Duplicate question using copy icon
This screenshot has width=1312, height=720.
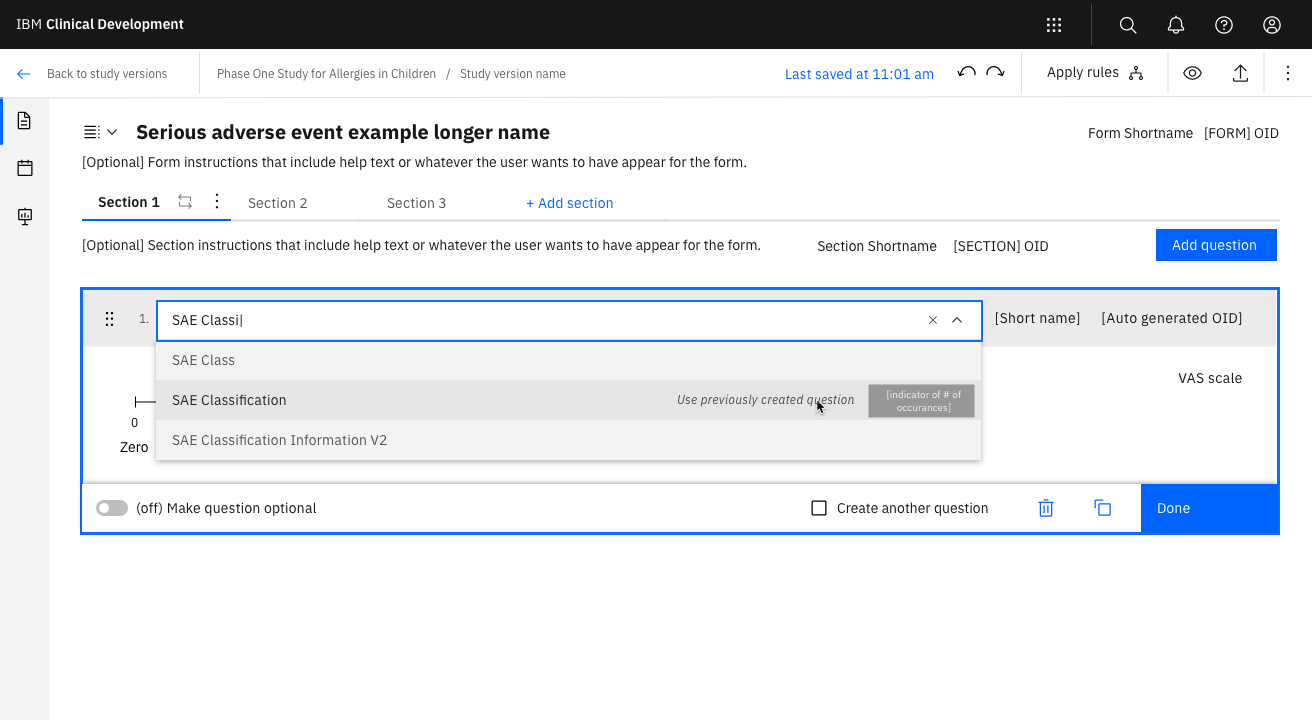[x=1103, y=508]
